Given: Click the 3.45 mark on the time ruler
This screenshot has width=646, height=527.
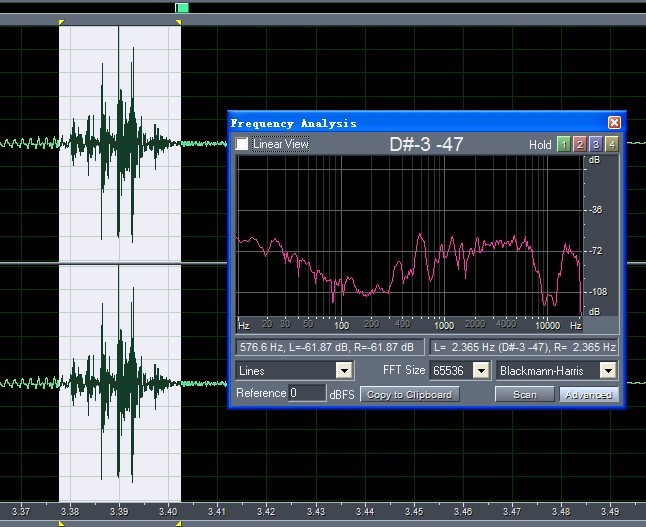Looking at the screenshot, I should point(414,510).
